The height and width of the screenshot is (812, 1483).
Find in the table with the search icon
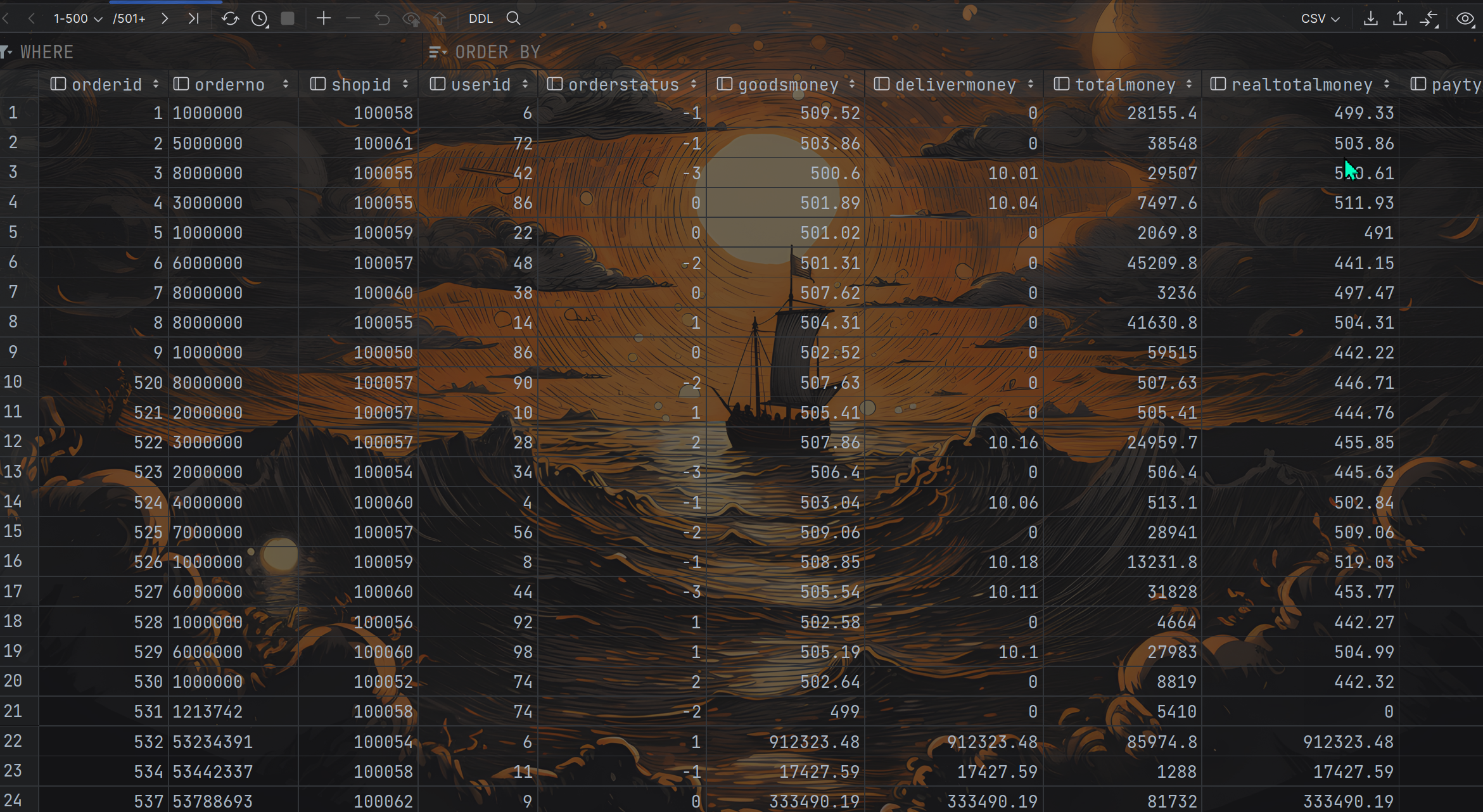pos(513,18)
